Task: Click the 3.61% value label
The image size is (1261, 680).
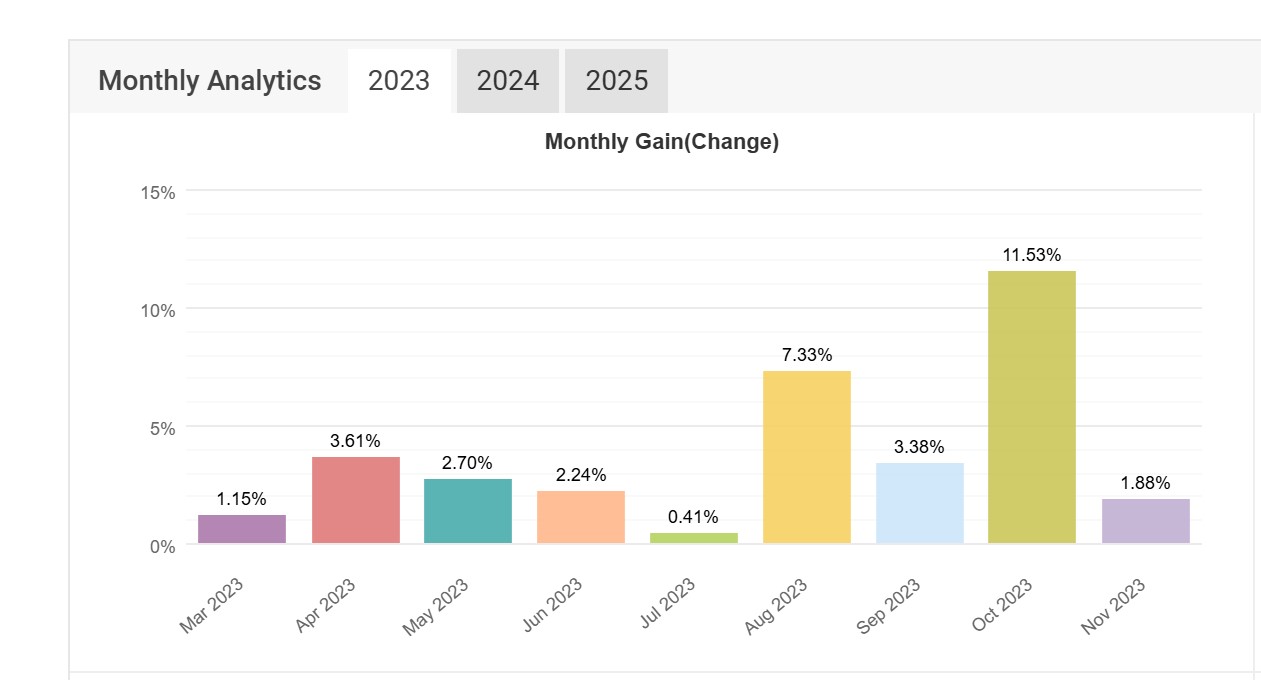Action: pos(355,439)
